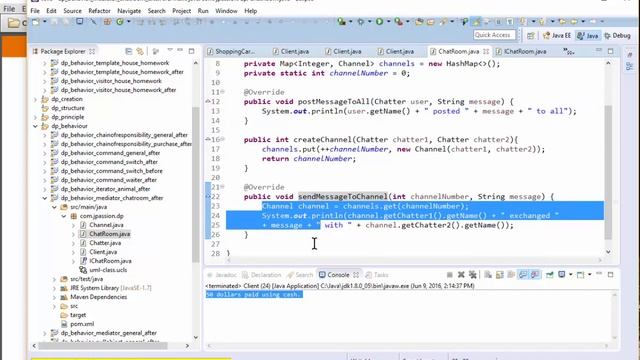This screenshot has width=640, height=360.
Task: Toggle Show Console on standard output change
Action: tap(523, 275)
